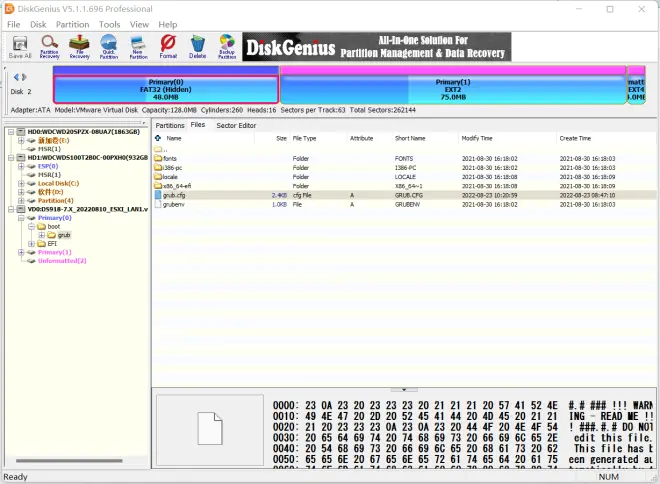The image size is (660, 484).
Task: Sort by the File Type column header
Action: pyautogui.click(x=304, y=138)
